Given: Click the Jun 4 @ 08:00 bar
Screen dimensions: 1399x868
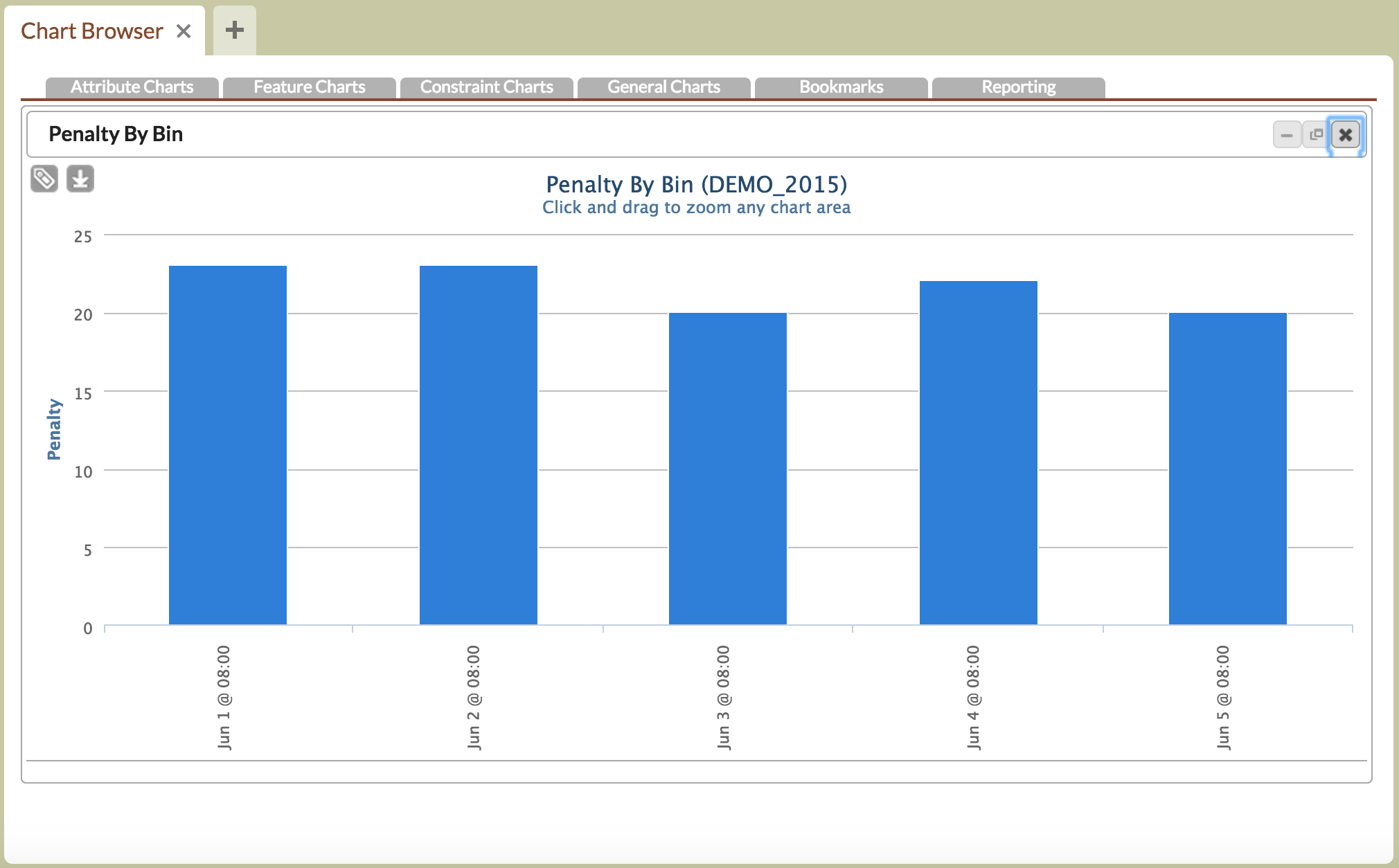Looking at the screenshot, I should tap(979, 453).
